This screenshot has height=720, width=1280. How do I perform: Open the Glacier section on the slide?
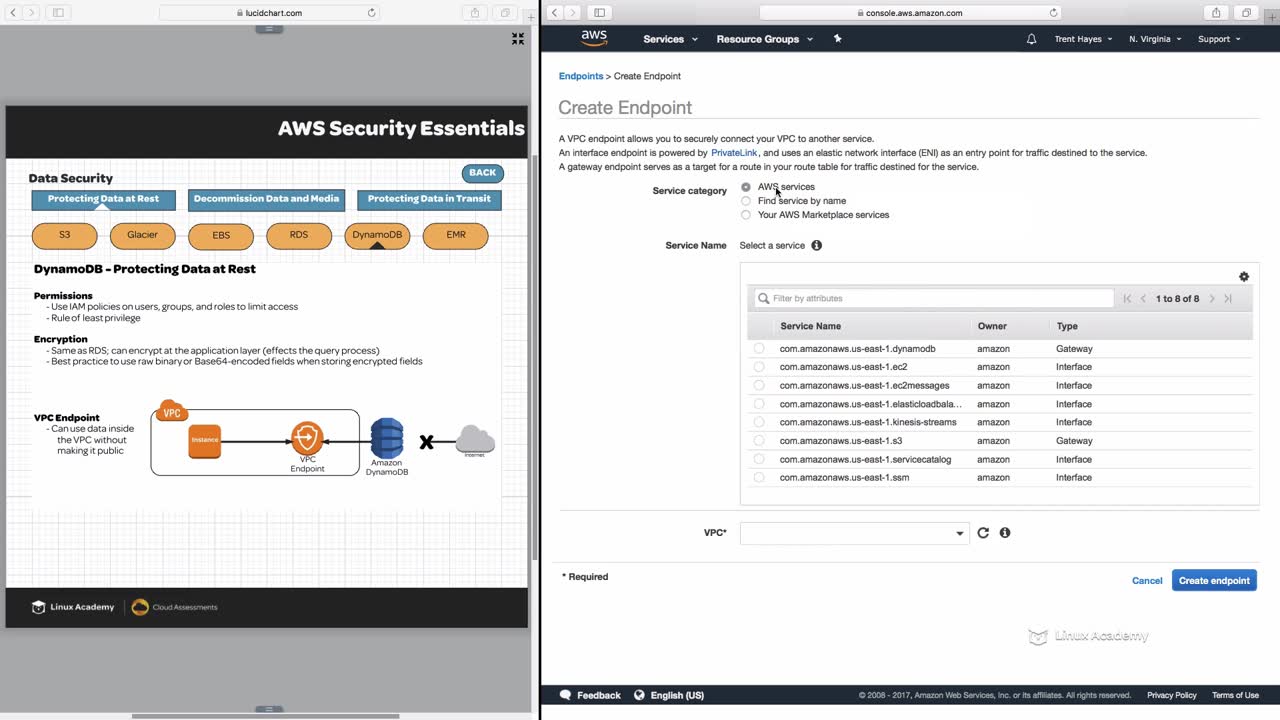click(x=143, y=235)
